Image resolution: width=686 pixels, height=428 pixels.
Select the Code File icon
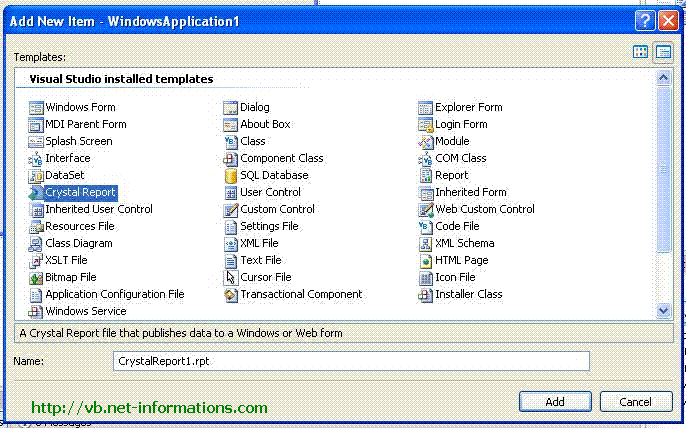click(425, 227)
